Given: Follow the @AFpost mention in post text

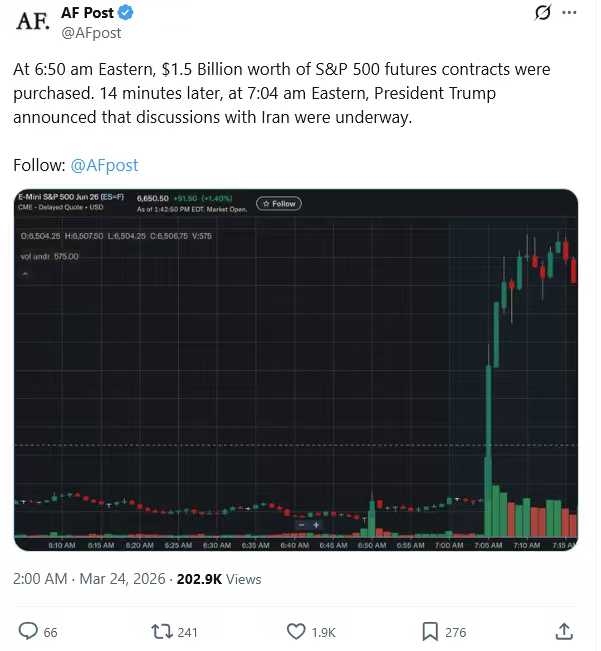Looking at the screenshot, I should [104, 165].
